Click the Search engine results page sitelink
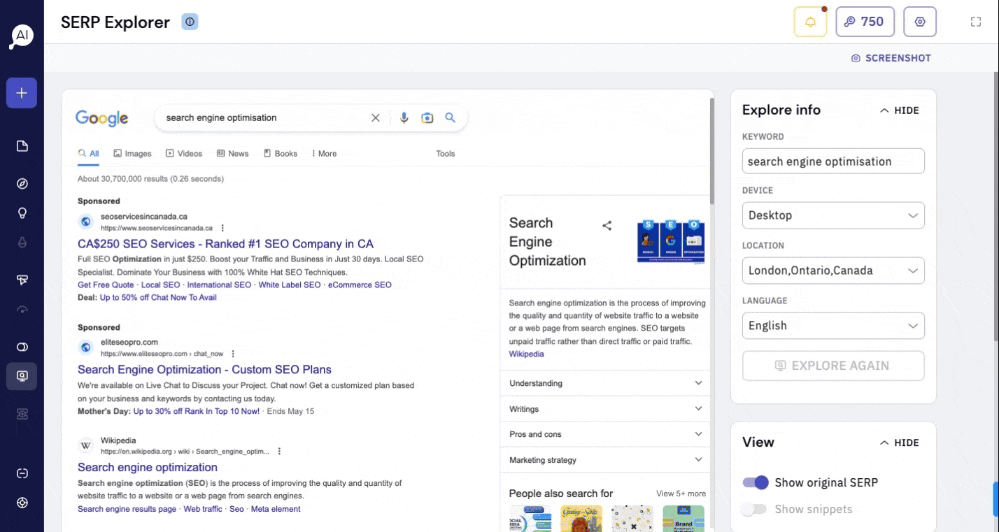The height and width of the screenshot is (532, 999). tap(127, 509)
